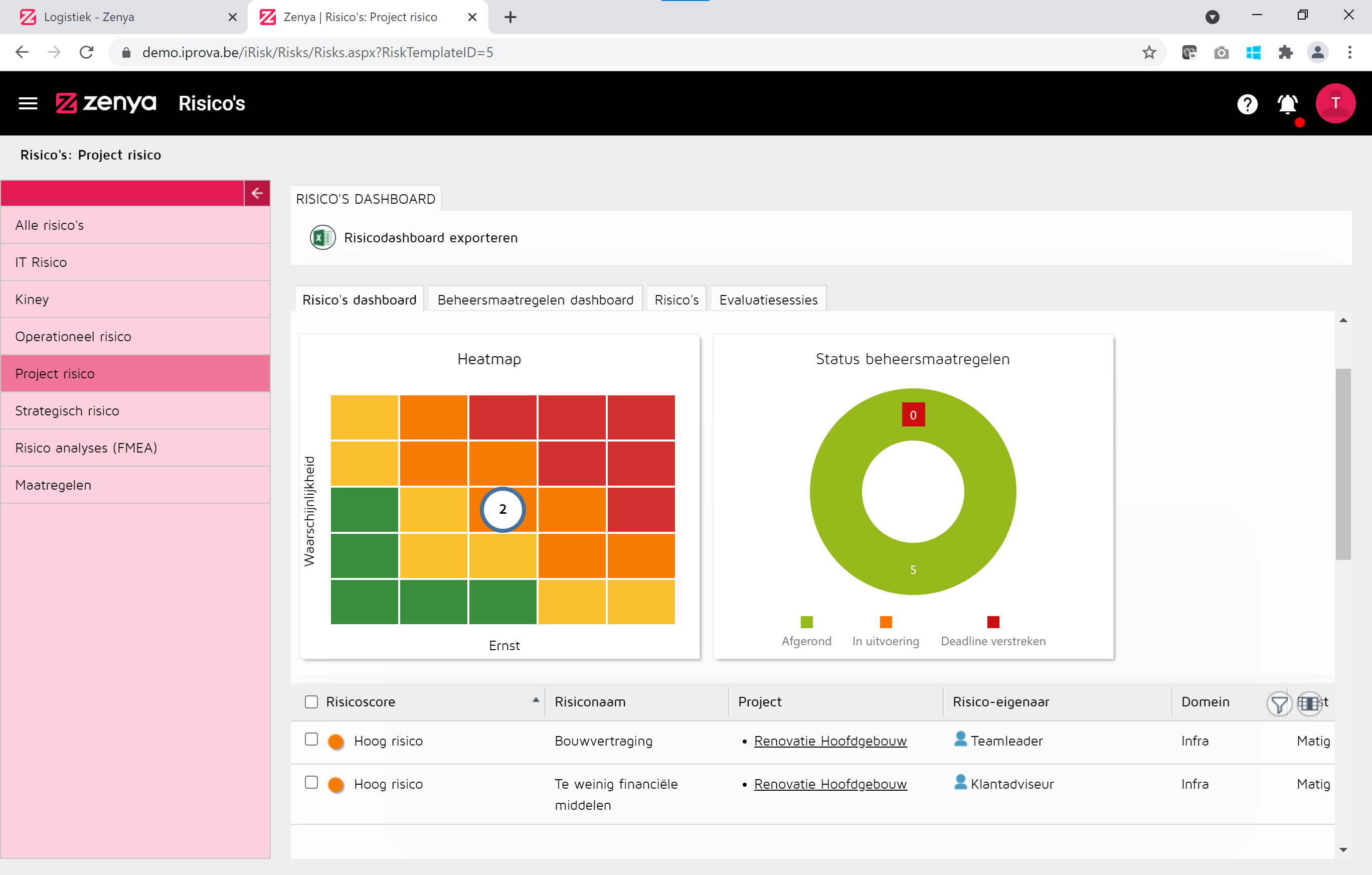Open the column chooser icon
The height and width of the screenshot is (875, 1372).
[x=1309, y=703]
